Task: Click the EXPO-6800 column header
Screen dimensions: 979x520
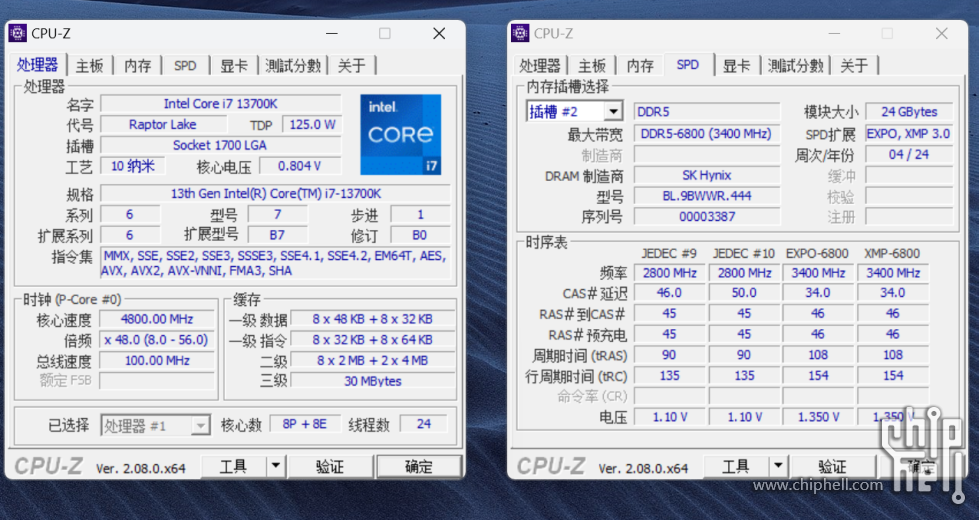Action: [817, 253]
